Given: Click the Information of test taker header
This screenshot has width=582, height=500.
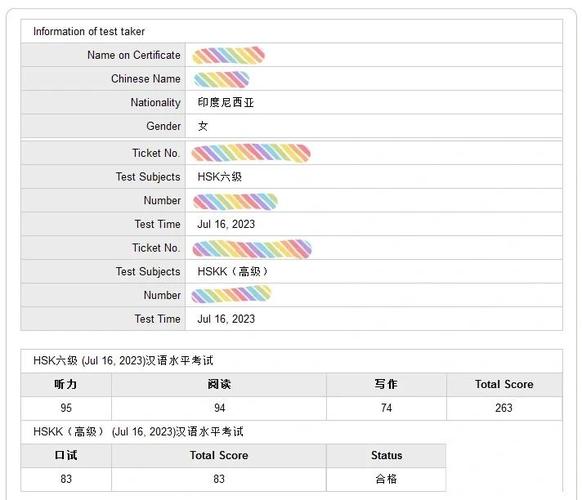Looking at the screenshot, I should pos(89,32).
